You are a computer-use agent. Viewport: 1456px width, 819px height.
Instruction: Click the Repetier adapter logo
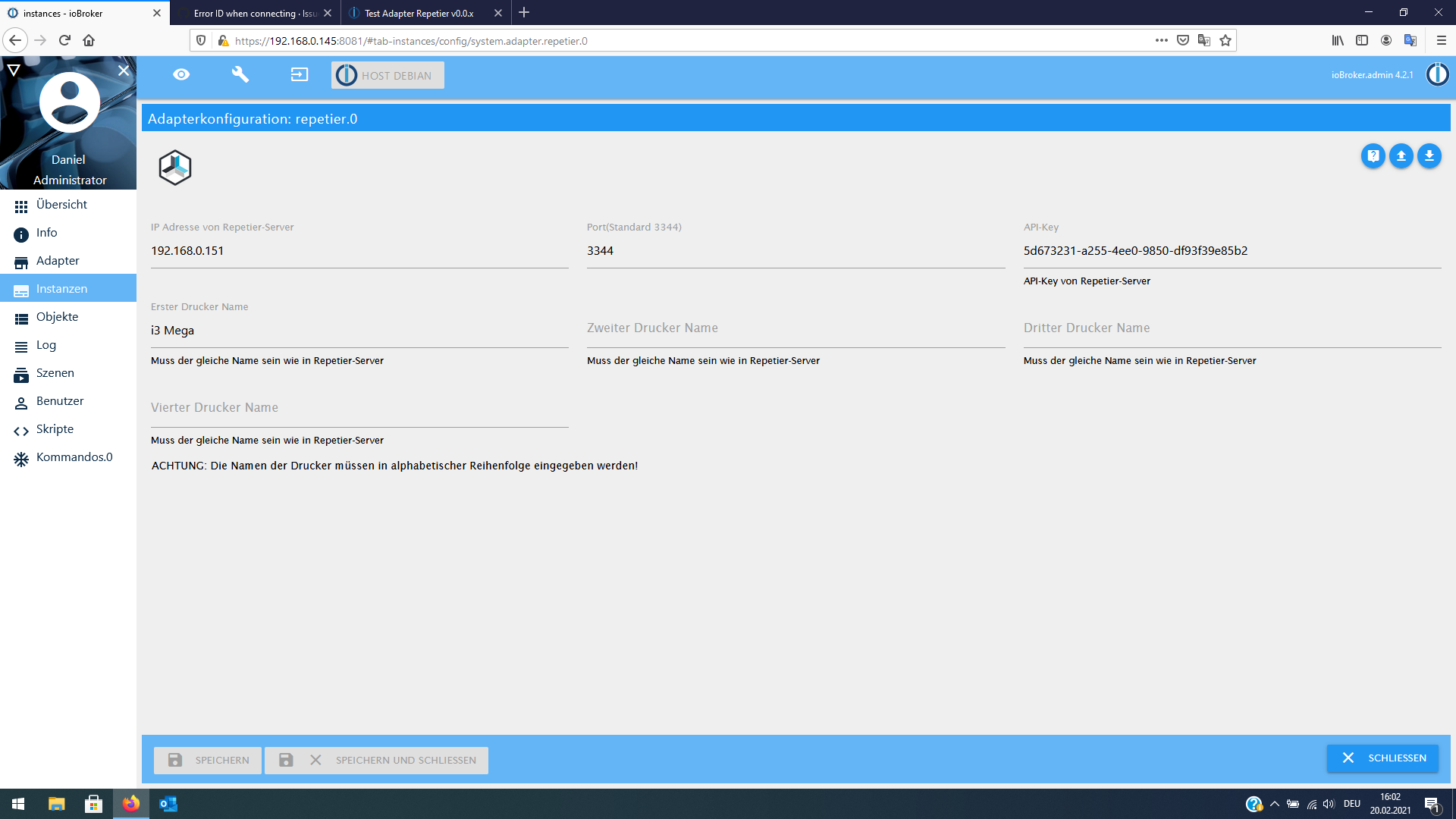tap(175, 168)
